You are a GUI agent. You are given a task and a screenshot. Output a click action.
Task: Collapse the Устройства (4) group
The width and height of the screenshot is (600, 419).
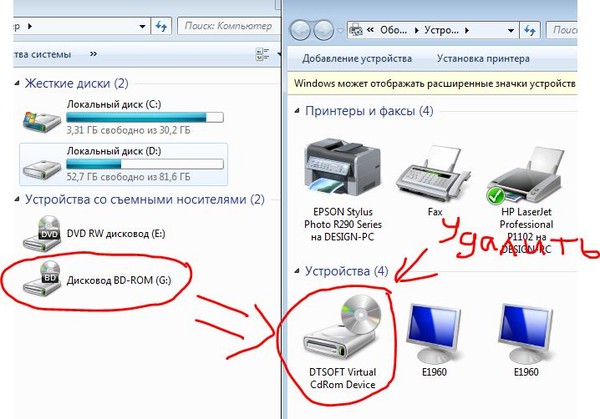[297, 271]
